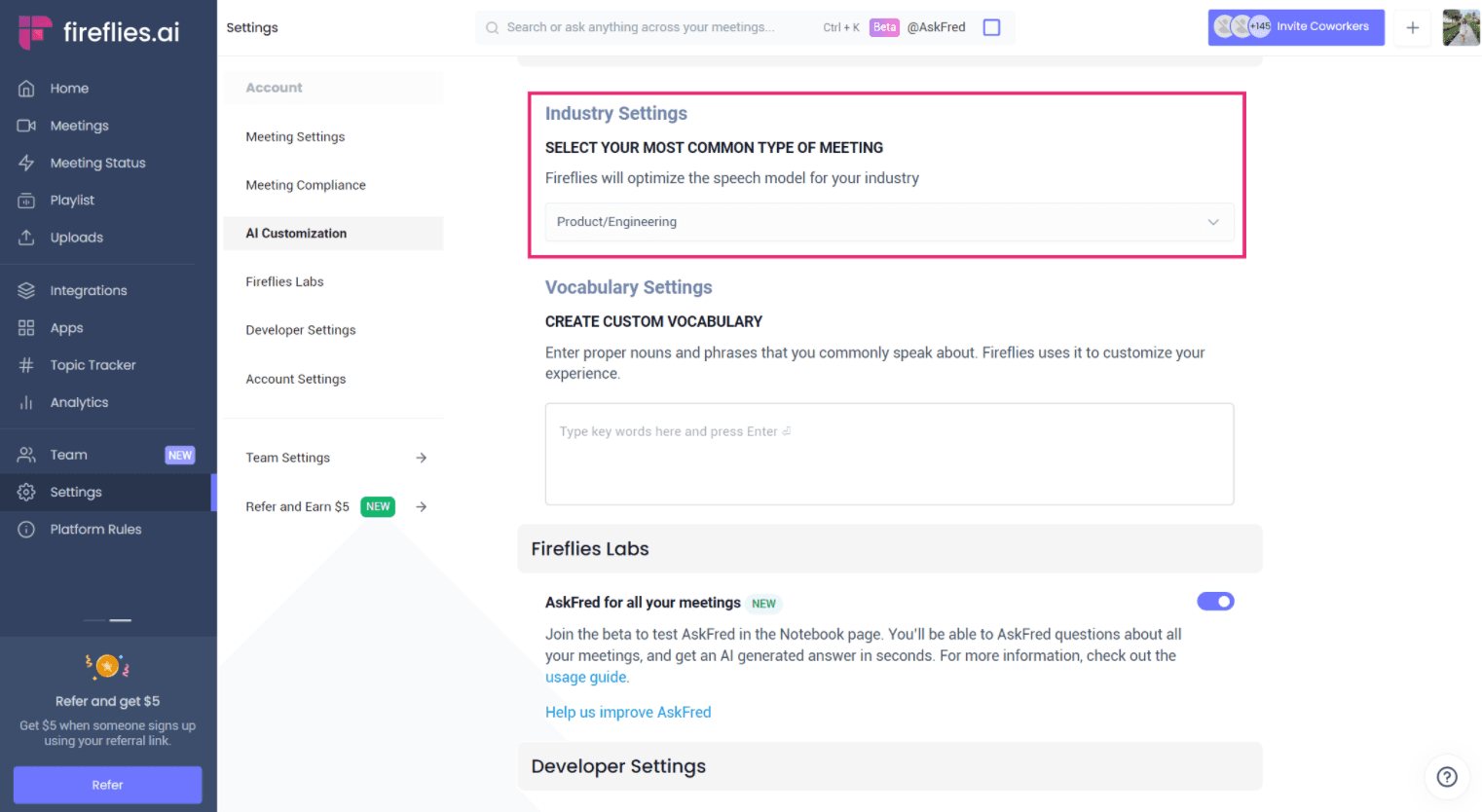Toggle AskFred for all your meetings

tap(1215, 601)
